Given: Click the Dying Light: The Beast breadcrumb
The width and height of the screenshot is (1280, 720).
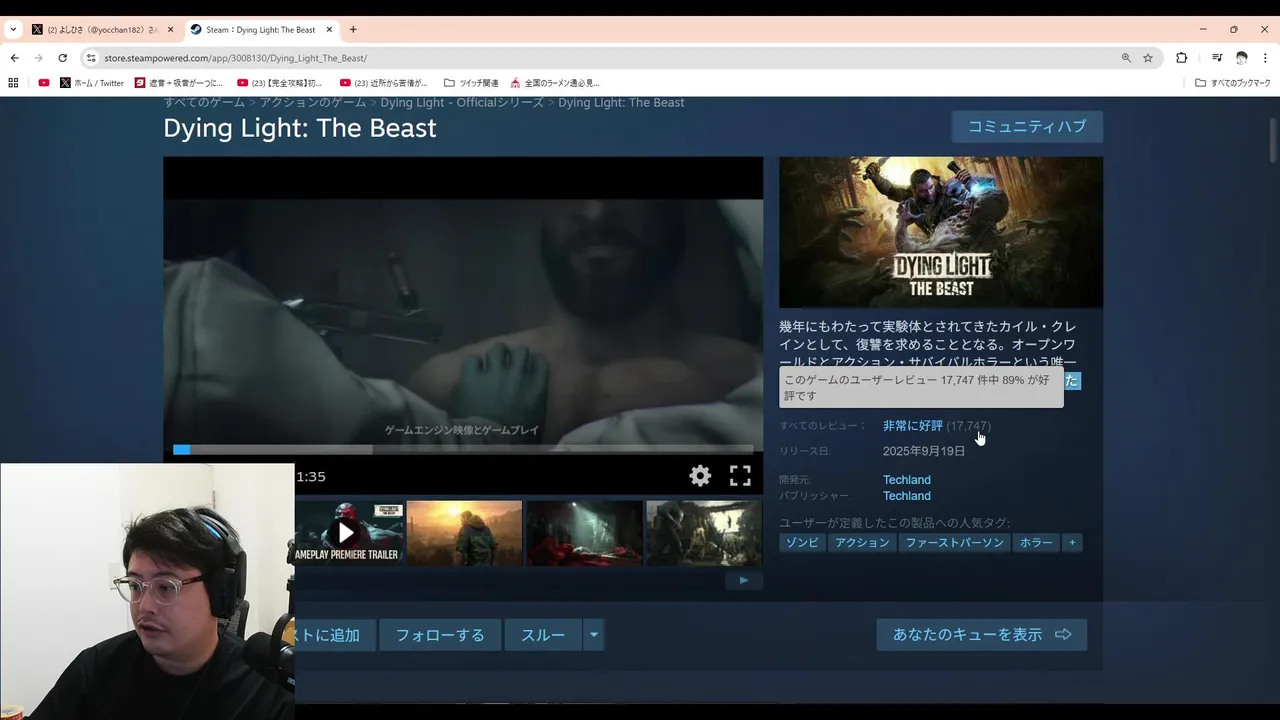Looking at the screenshot, I should pos(621,103).
